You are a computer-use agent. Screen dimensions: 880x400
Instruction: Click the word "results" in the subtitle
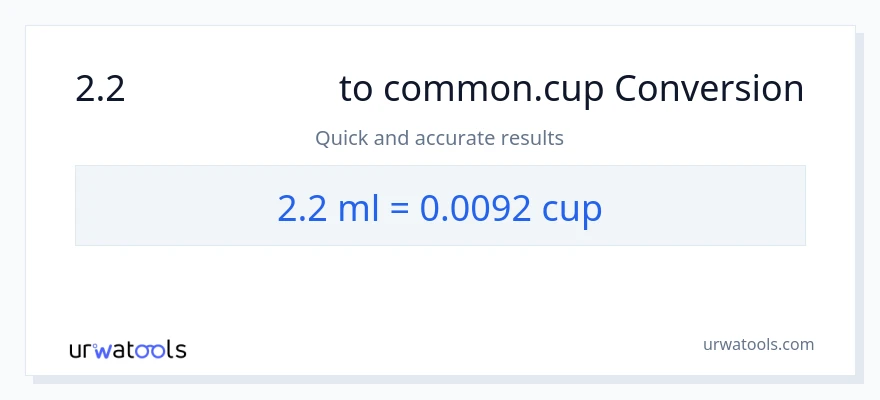coord(535,138)
